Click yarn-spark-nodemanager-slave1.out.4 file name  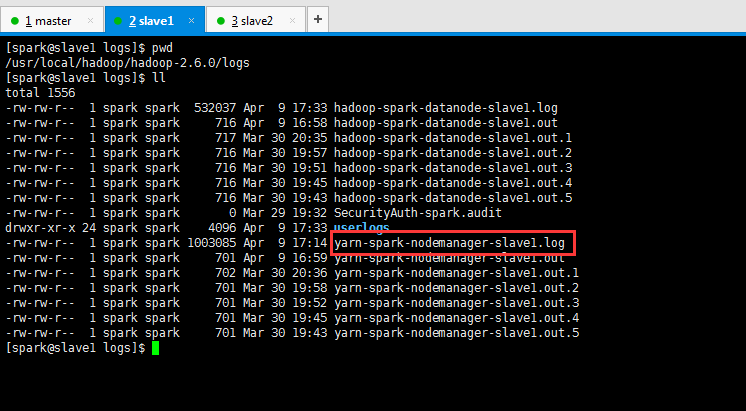pyautogui.click(x=457, y=318)
